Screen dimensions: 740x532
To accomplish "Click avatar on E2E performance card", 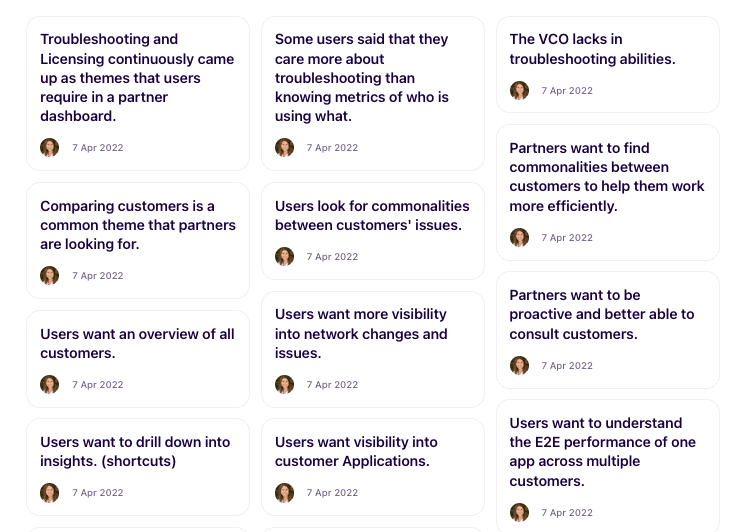I will coord(519,512).
